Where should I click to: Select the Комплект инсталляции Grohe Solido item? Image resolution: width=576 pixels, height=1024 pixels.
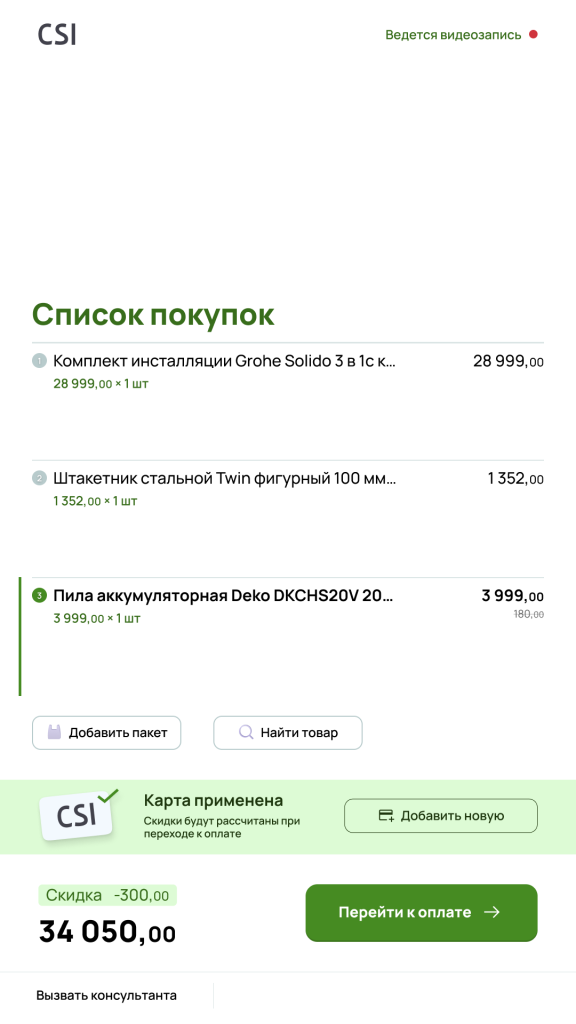[x=287, y=401]
